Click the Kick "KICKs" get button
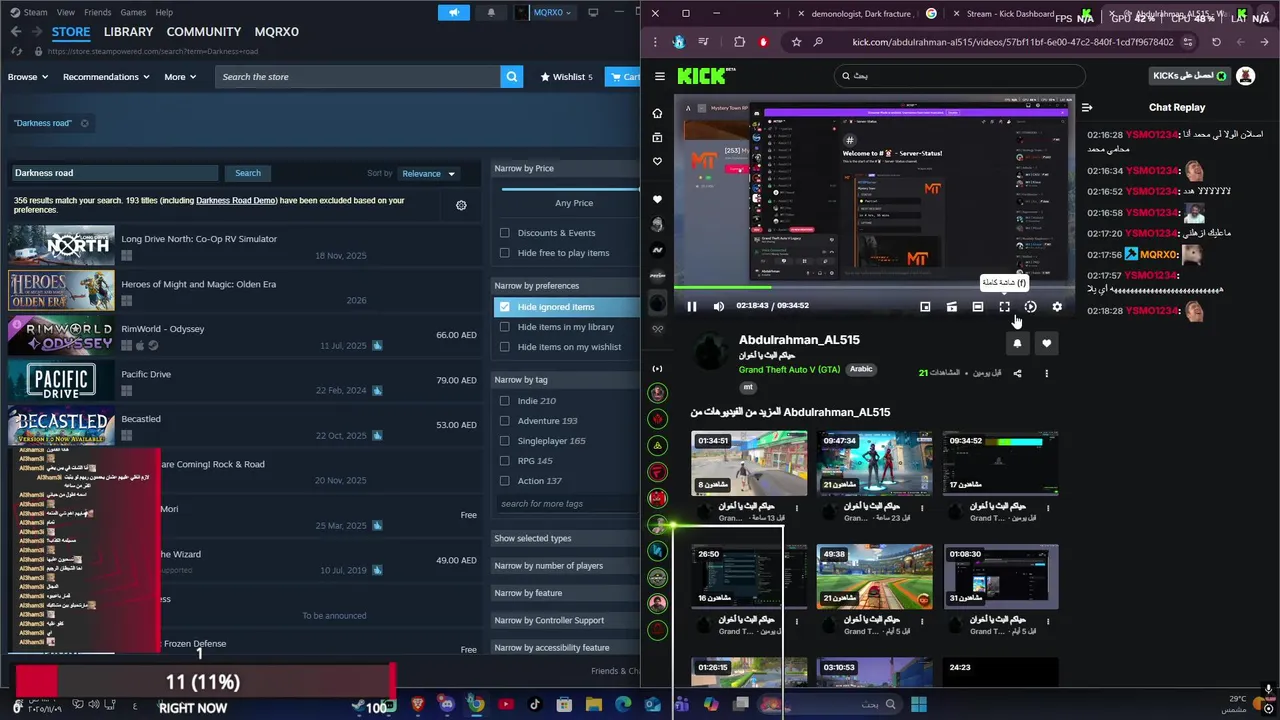 point(1188,76)
